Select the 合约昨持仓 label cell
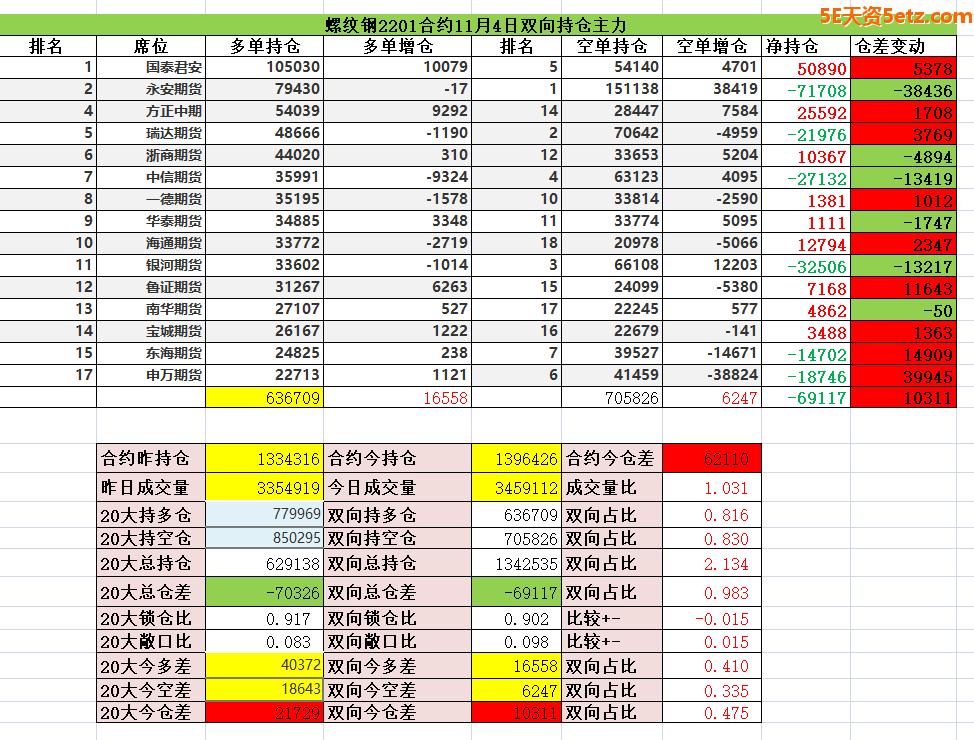Screen dimensions: 974x740 coord(151,459)
